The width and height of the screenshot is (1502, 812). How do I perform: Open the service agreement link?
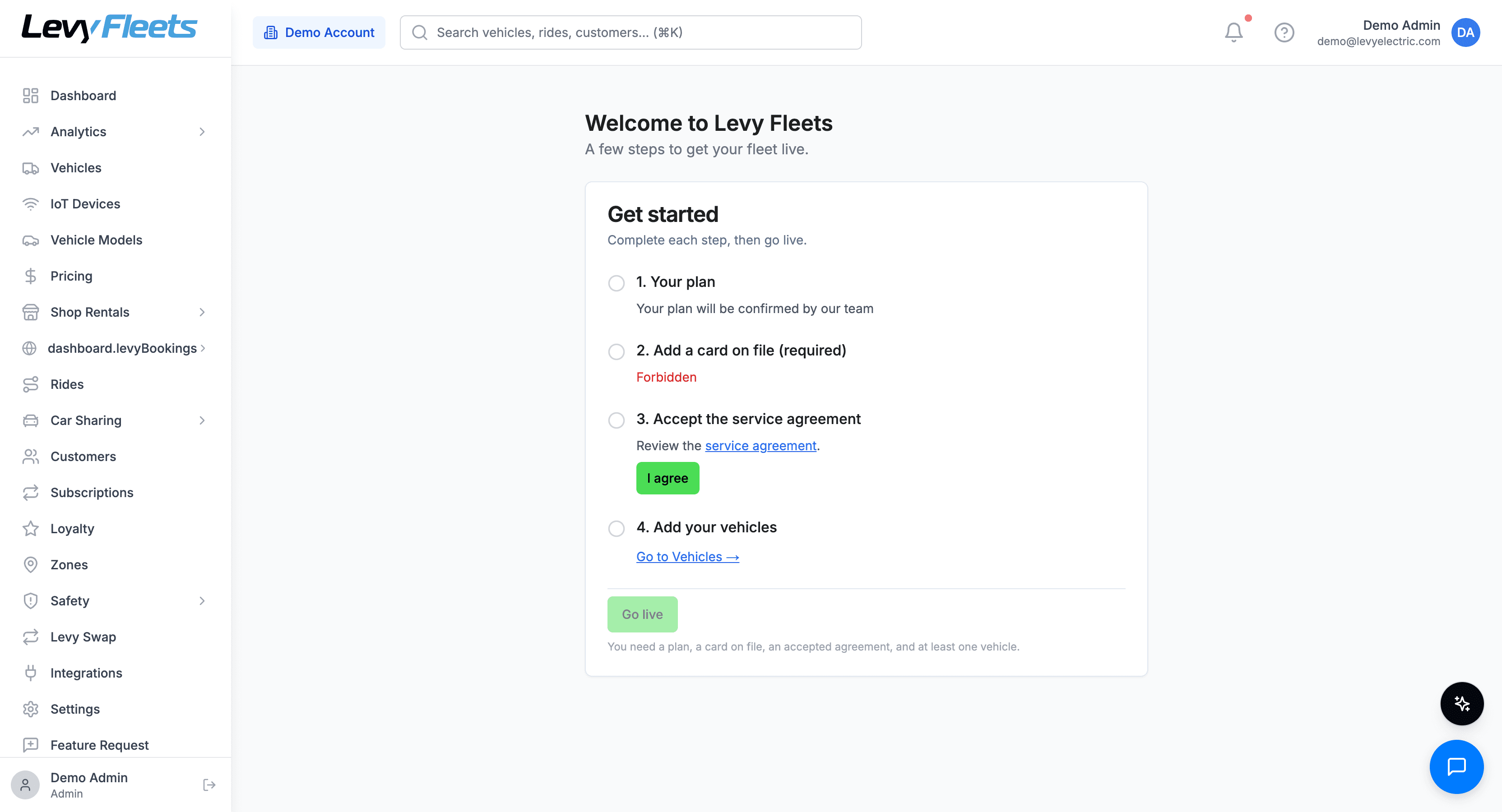760,446
